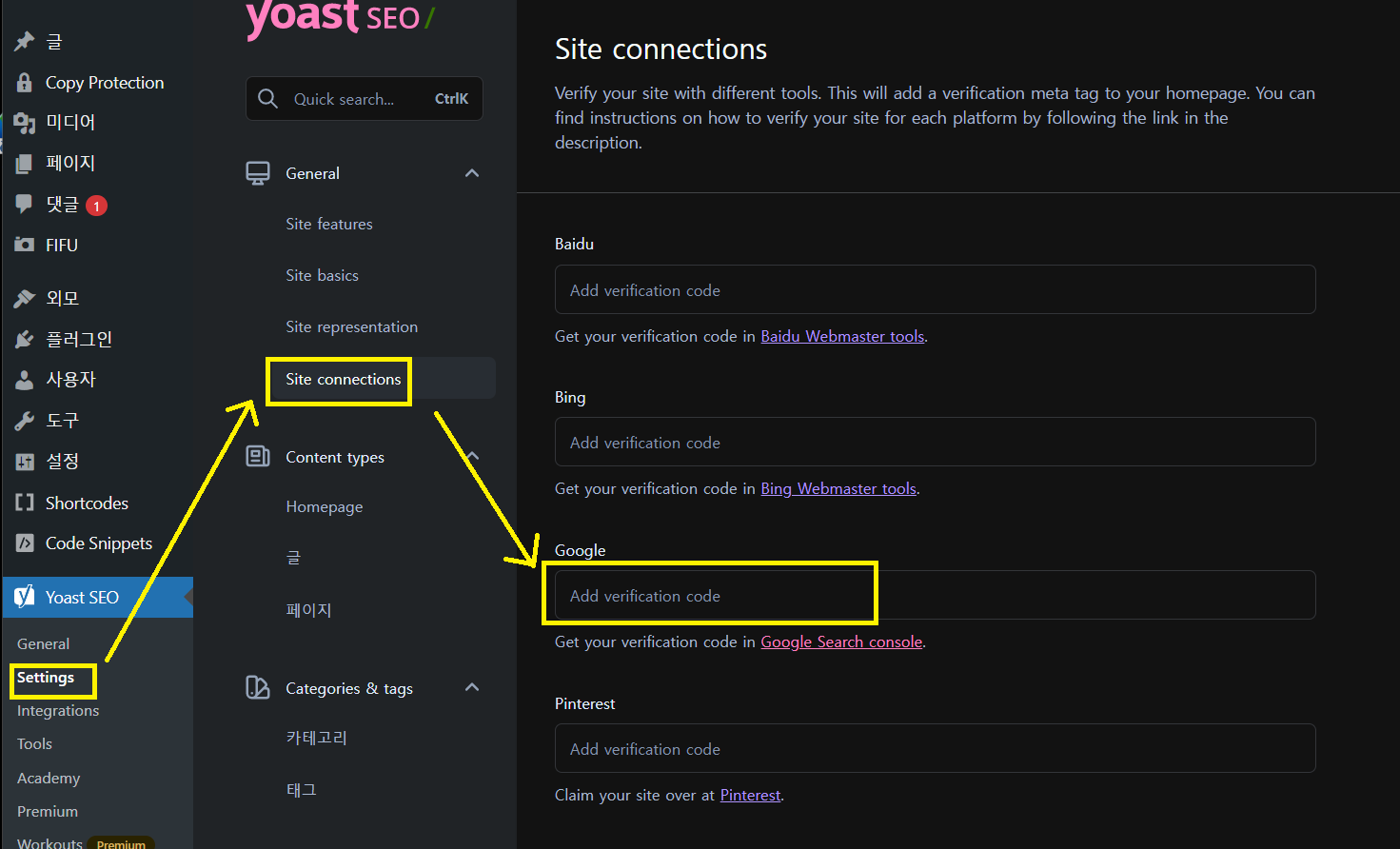This screenshot has width=1400, height=849.
Task: Click the Yoast SEO logo icon in sidebar
Action: pyautogui.click(x=25, y=597)
